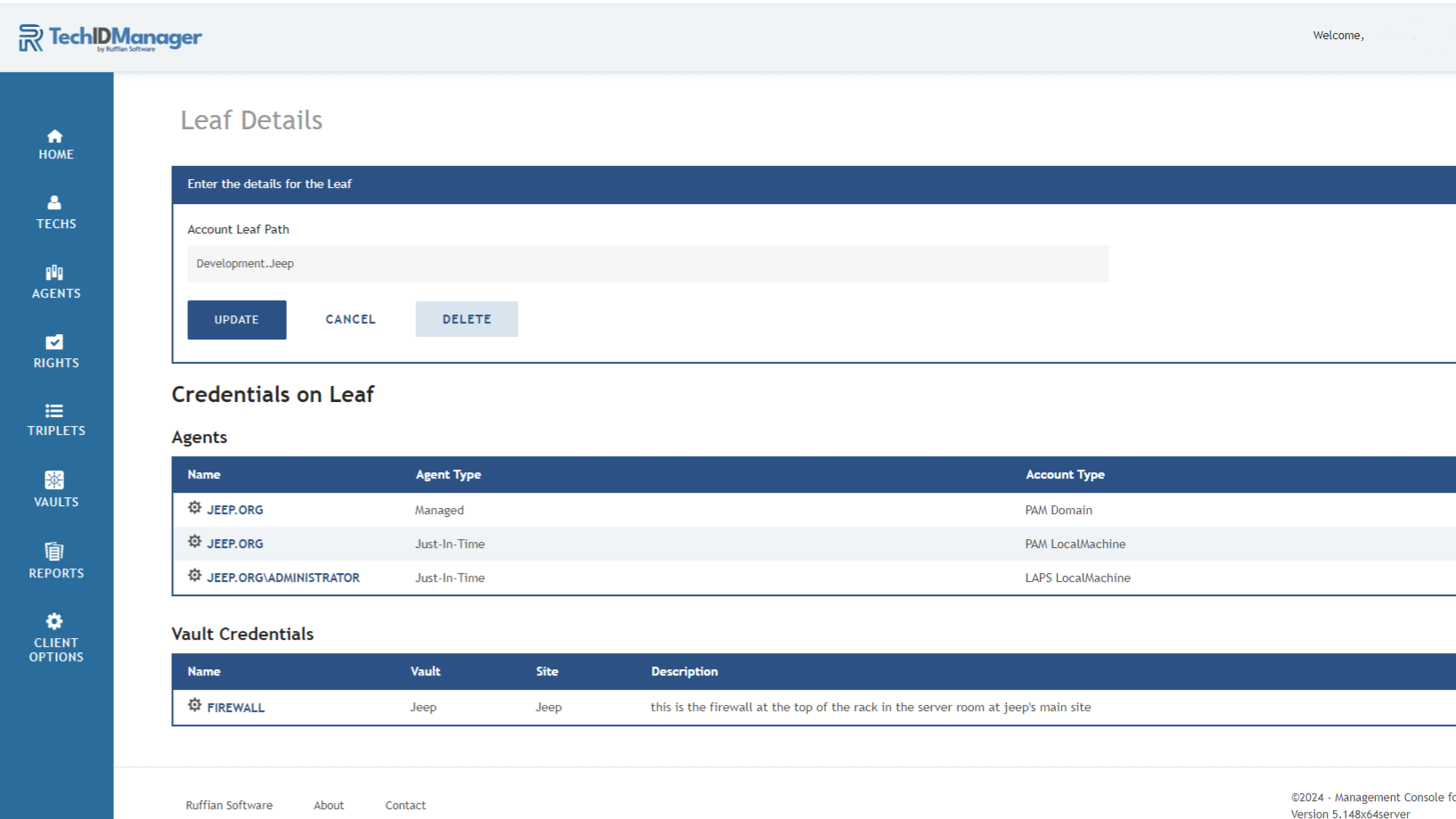Open the Reports clipboard icon
The height and width of the screenshot is (819, 1456).
coord(54,552)
